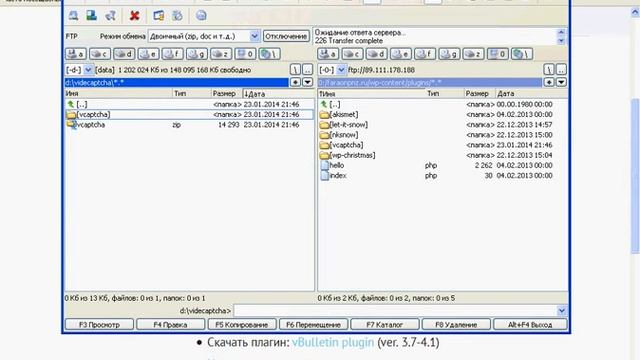The width and height of the screenshot is (640, 360).
Task: Sort left panel by Имя column
Action: pos(118,93)
